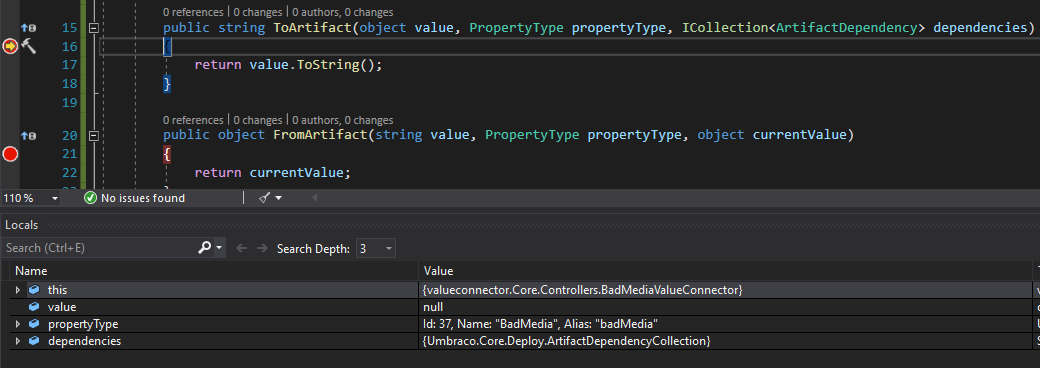Screen dimensions: 1040x368
Task: Click '0 authors, 0 changes' CodeLens above FromArtifact
Action: tap(342, 120)
